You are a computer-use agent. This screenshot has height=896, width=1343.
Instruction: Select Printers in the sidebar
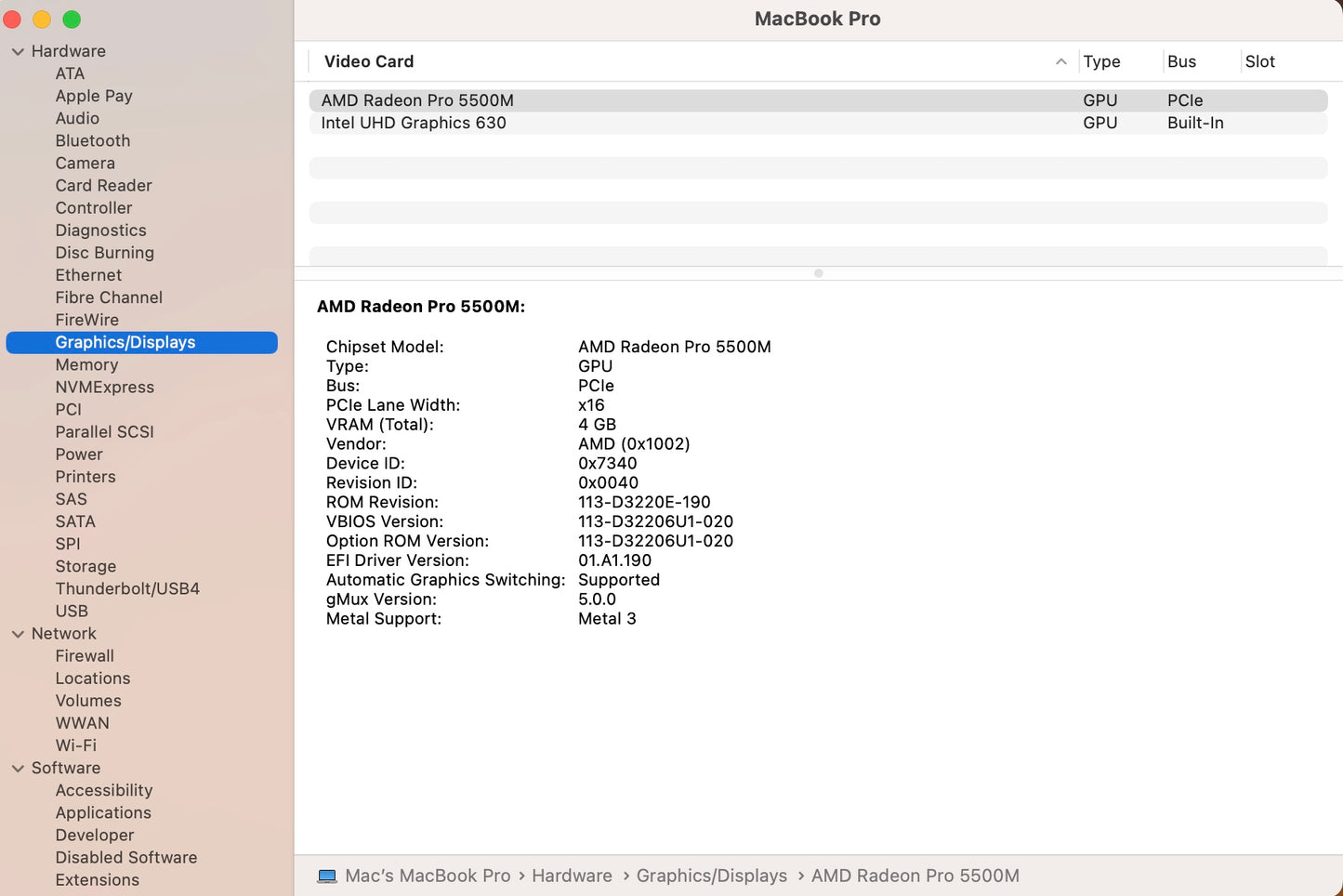tap(86, 476)
